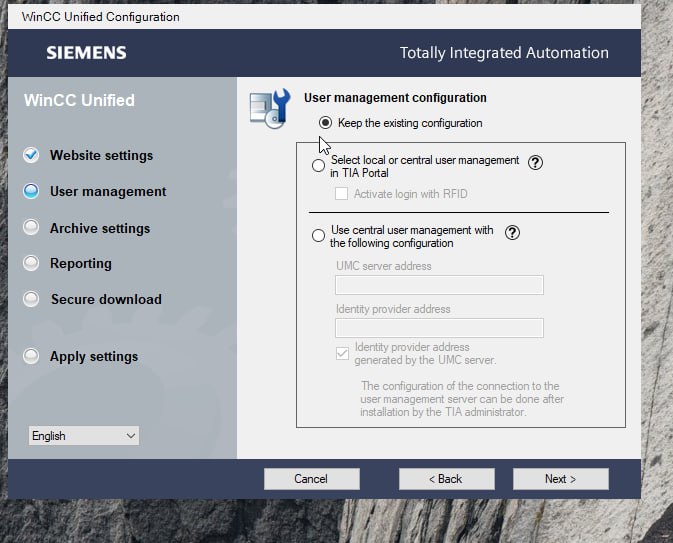The image size is (673, 543).
Task: Click the Reporting step indicator circle
Action: pos(31,263)
